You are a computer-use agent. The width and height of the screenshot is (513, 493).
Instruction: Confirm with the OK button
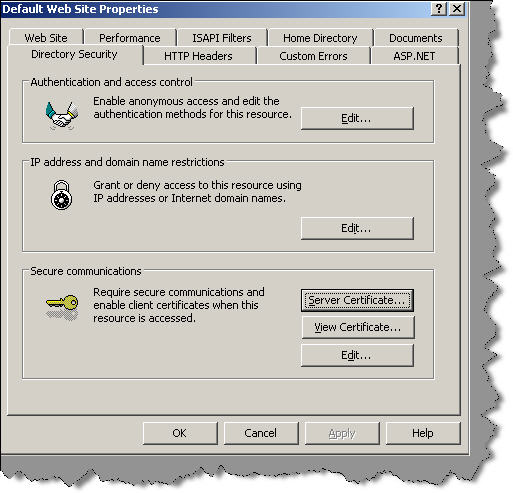pyautogui.click(x=180, y=433)
